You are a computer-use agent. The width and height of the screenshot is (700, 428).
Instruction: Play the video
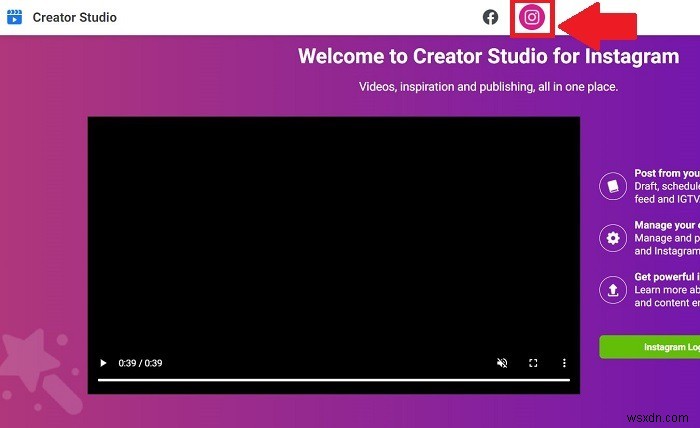[x=103, y=363]
